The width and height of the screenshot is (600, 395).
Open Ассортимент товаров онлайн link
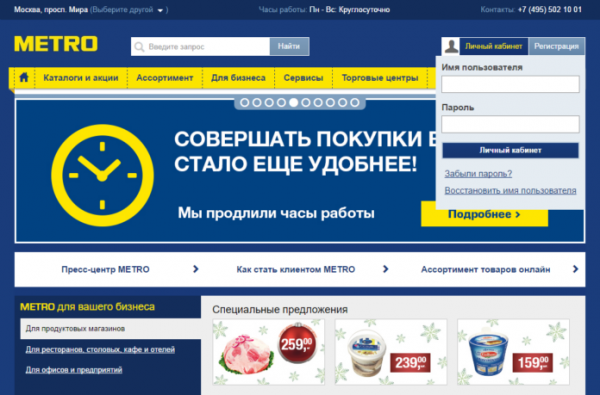click(x=486, y=269)
